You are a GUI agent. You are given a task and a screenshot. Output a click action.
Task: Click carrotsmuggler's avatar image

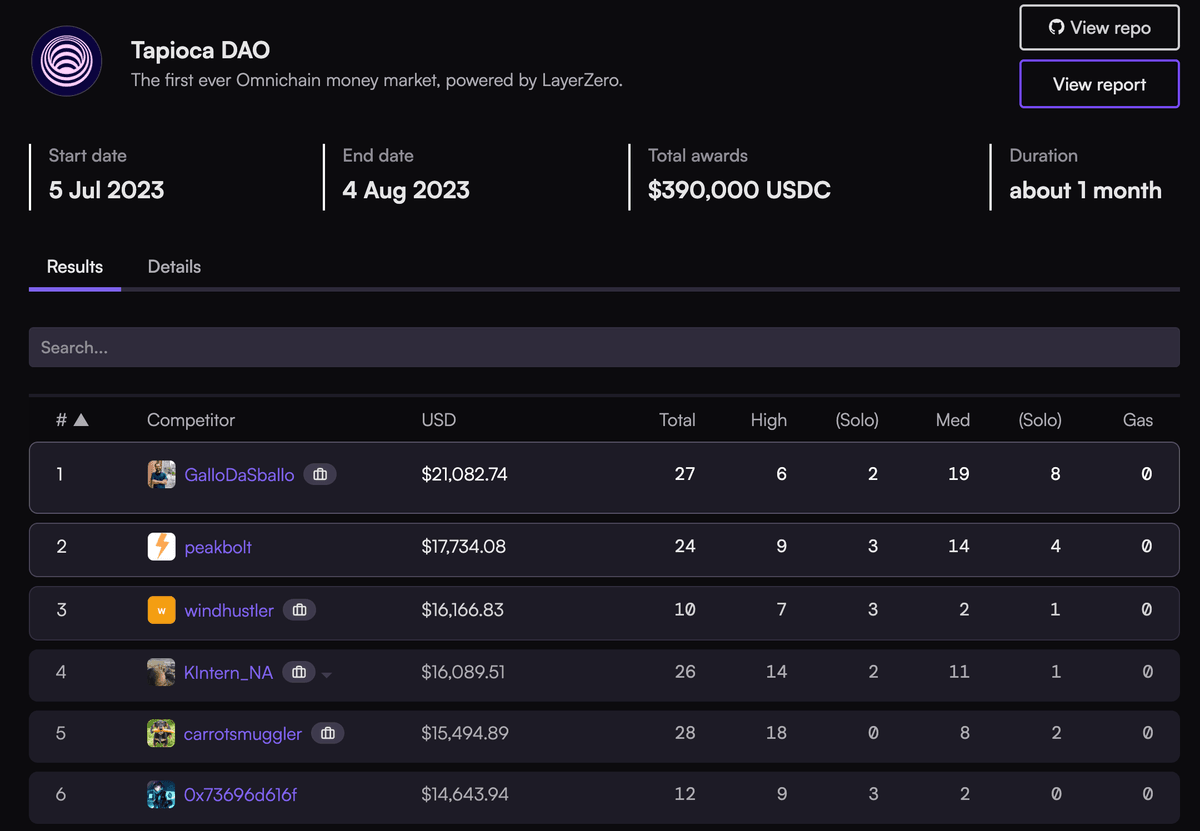coord(161,734)
